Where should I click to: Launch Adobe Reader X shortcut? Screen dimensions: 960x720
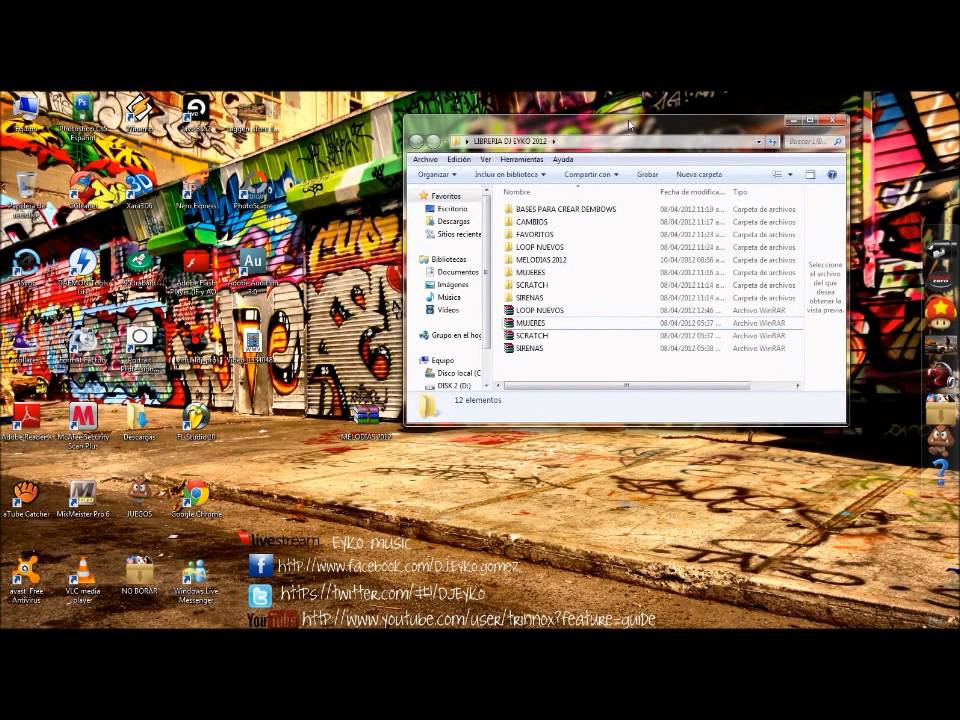(26, 422)
